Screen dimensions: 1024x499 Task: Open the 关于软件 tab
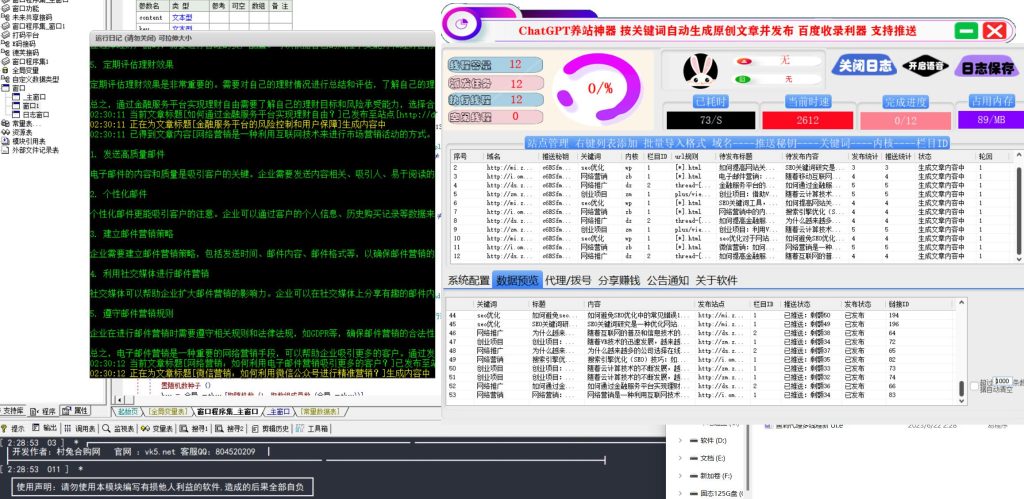click(716, 280)
